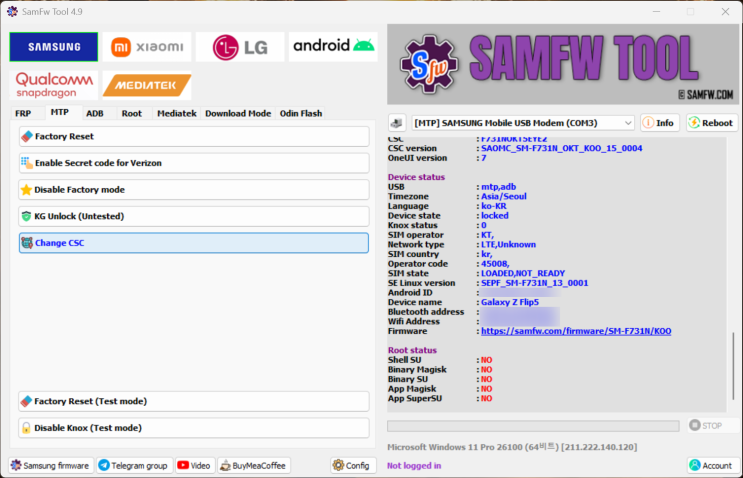Open the Download Mode tab
Viewport: 743px width, 478px height.
238,114
